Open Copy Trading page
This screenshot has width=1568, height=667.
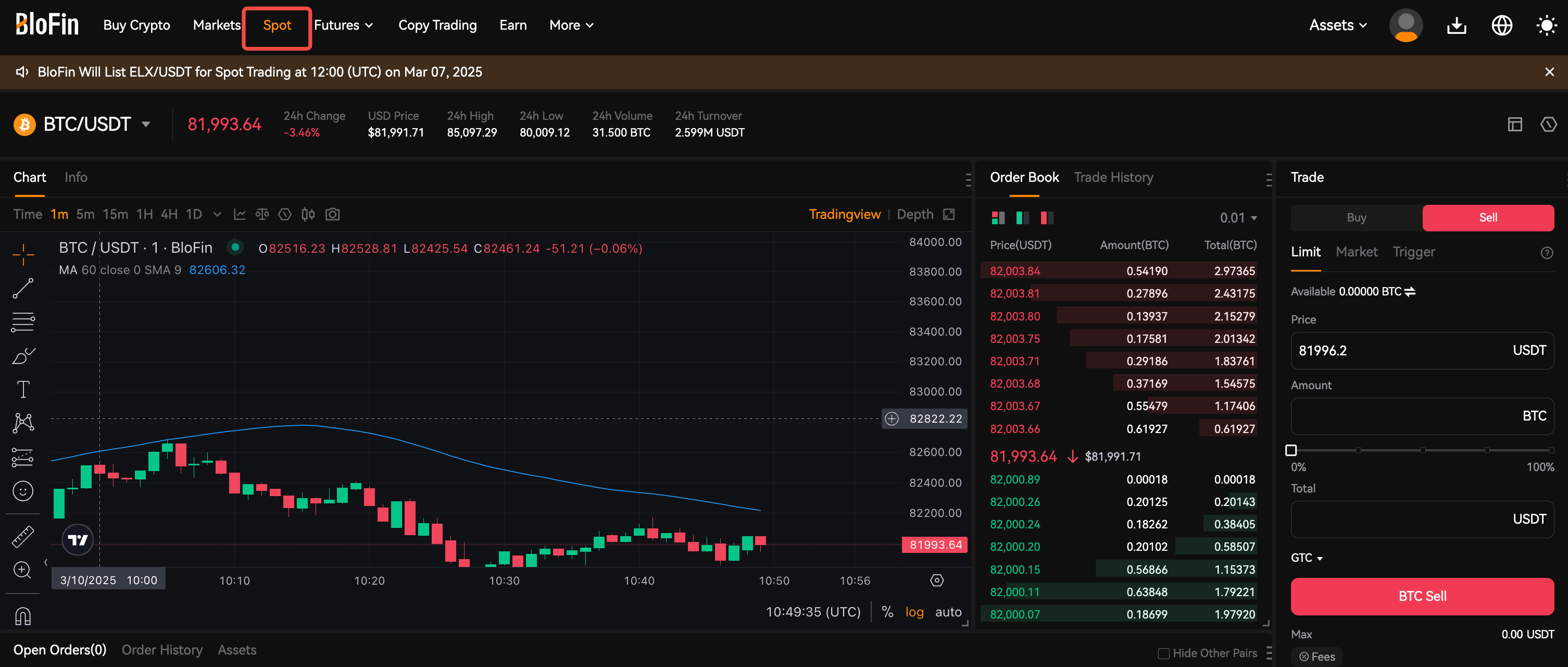[x=437, y=26]
